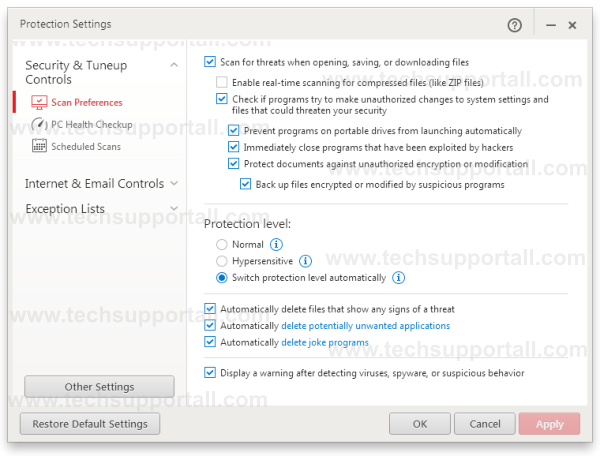Click Internet & Email Controls heading

coord(94,184)
